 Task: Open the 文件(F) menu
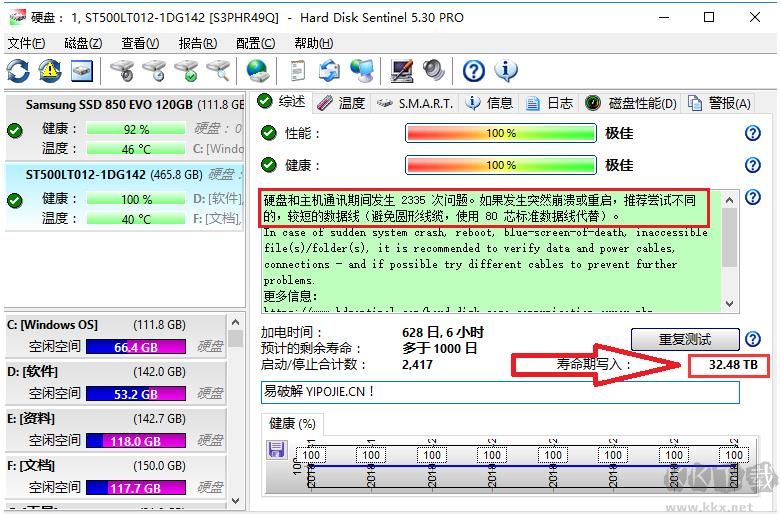click(x=26, y=43)
